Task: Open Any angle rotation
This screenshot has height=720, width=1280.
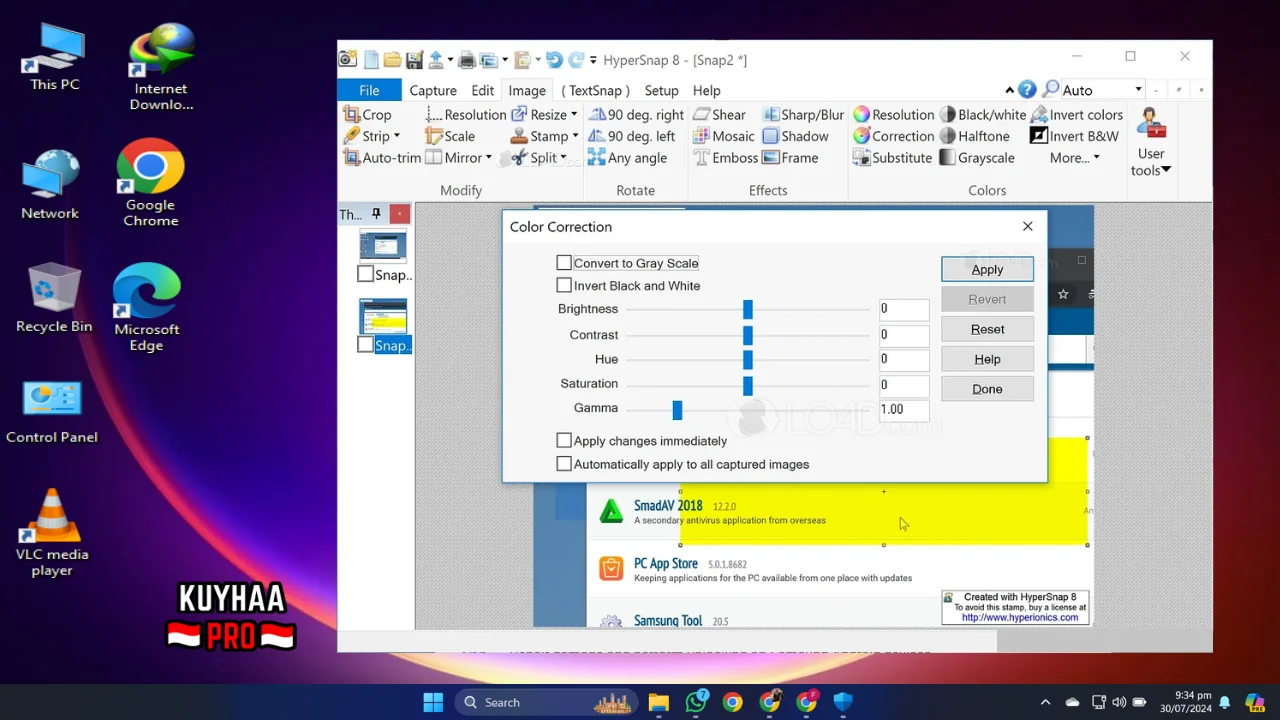Action: point(627,158)
